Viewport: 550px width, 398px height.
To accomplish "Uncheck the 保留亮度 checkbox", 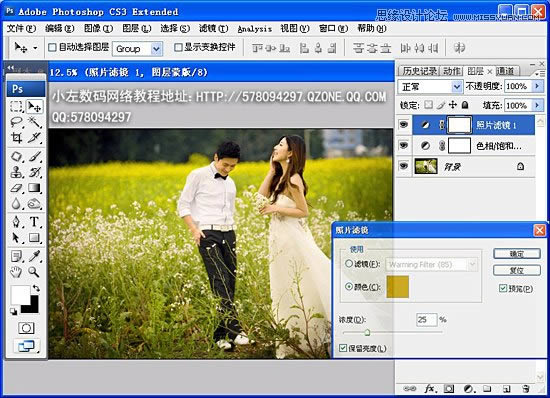I will [x=343, y=348].
